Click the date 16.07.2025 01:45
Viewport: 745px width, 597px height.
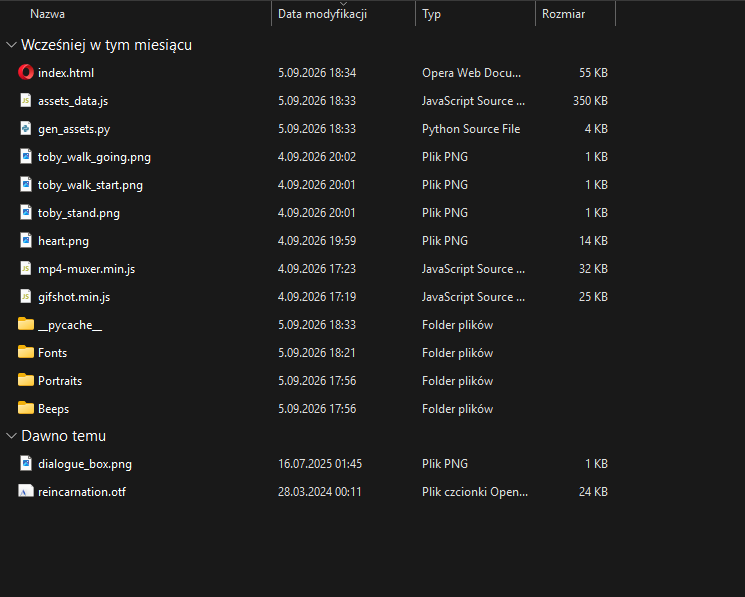pyautogui.click(x=320, y=464)
